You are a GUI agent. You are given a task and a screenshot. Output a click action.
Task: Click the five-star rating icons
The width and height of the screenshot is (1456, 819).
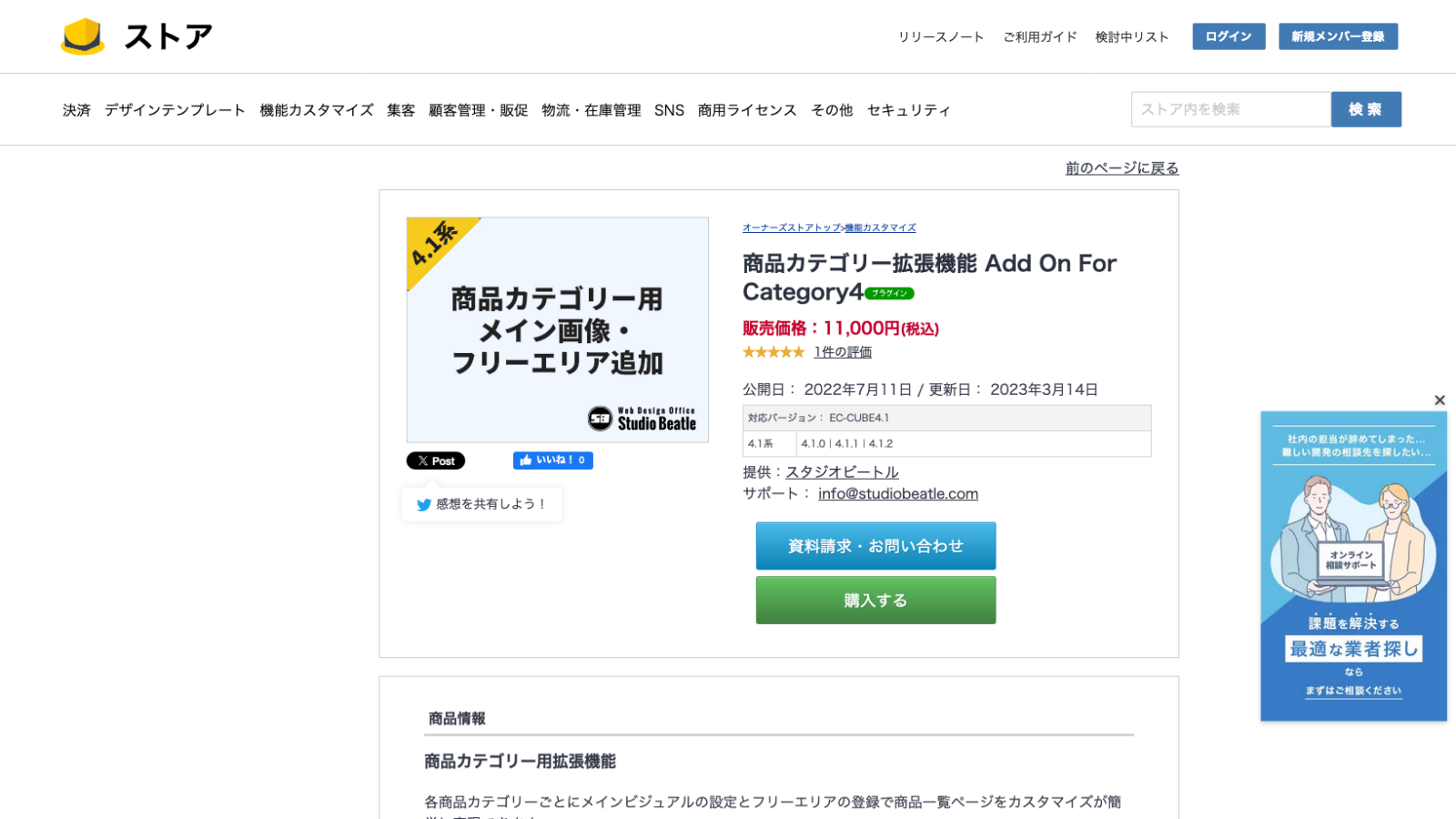pos(773,352)
